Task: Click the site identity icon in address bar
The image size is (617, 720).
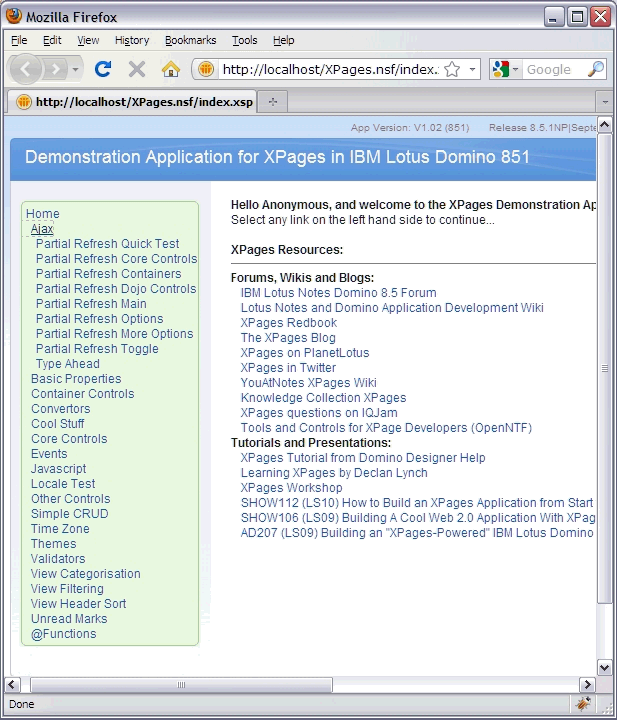Action: [x=206, y=69]
